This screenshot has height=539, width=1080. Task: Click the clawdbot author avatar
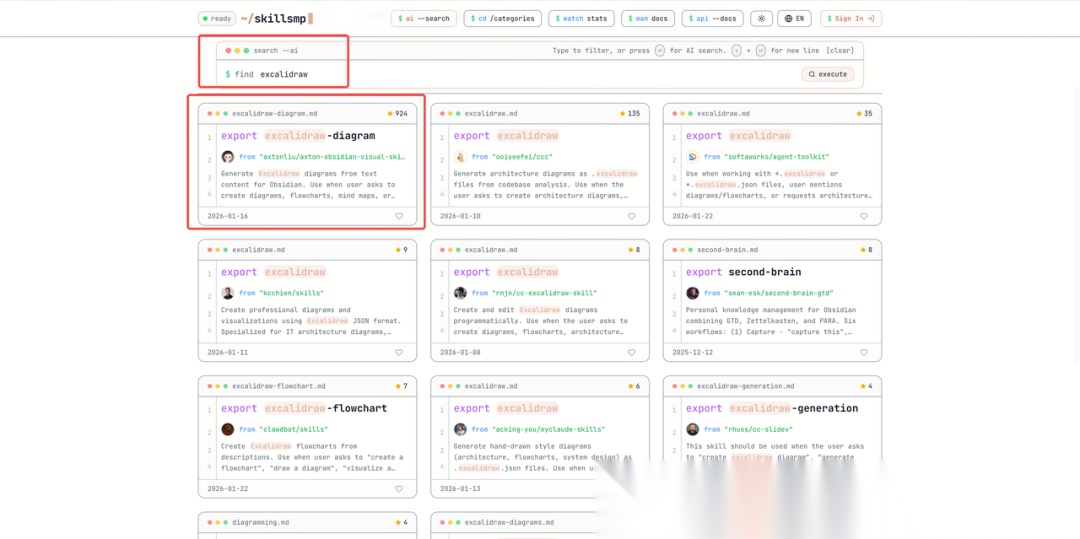228,430
